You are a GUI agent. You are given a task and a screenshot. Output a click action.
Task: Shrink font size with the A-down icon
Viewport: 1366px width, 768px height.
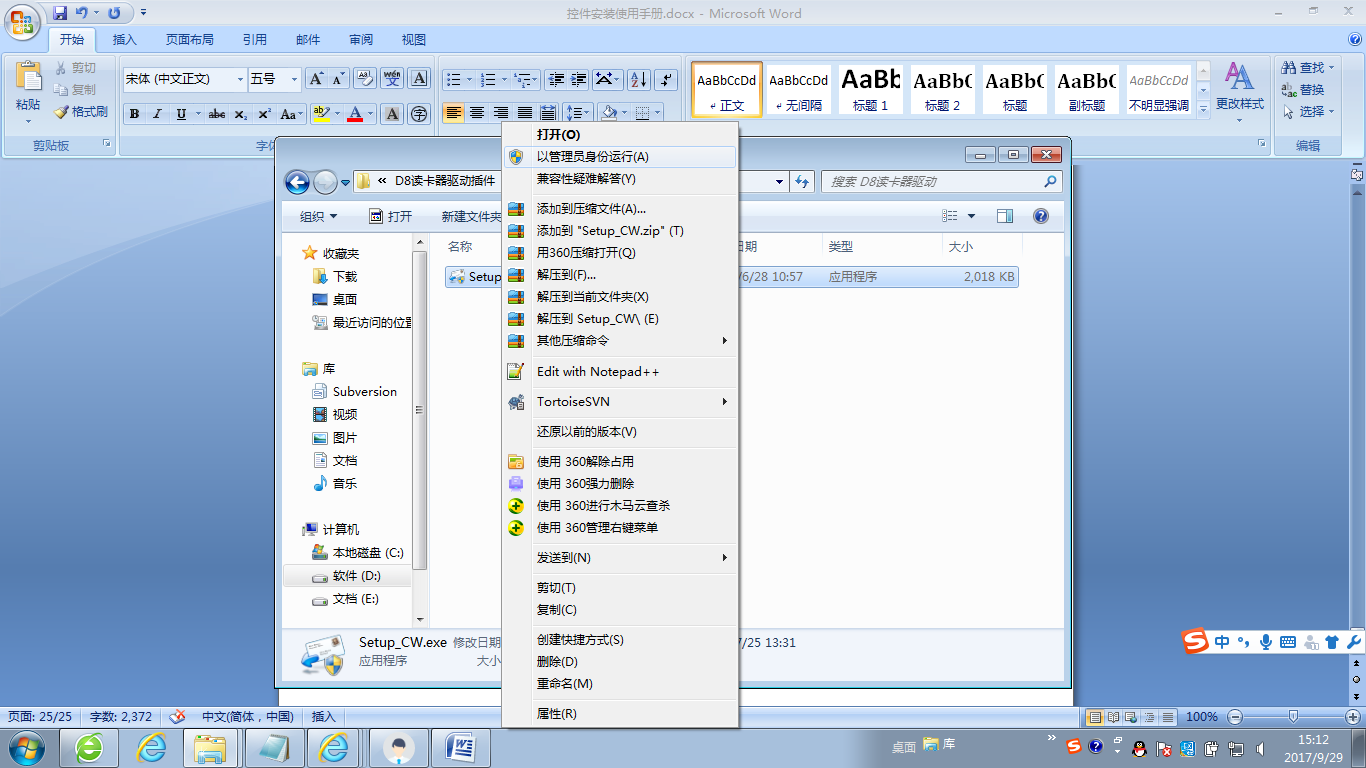click(x=339, y=79)
